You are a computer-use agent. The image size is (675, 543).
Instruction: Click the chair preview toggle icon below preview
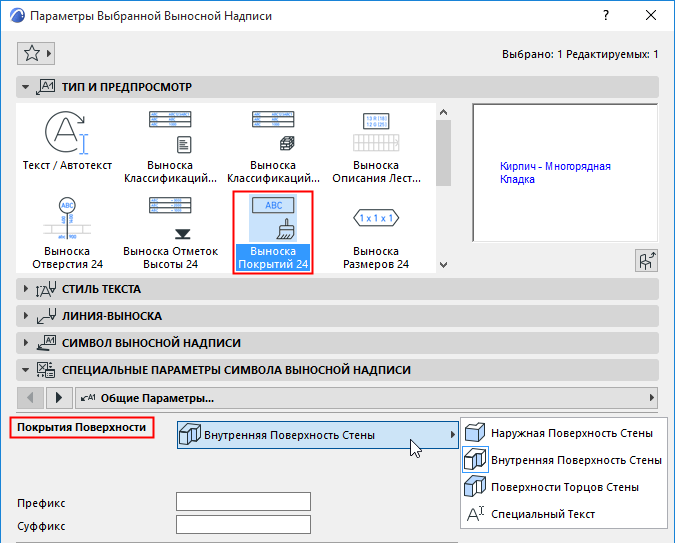(646, 261)
